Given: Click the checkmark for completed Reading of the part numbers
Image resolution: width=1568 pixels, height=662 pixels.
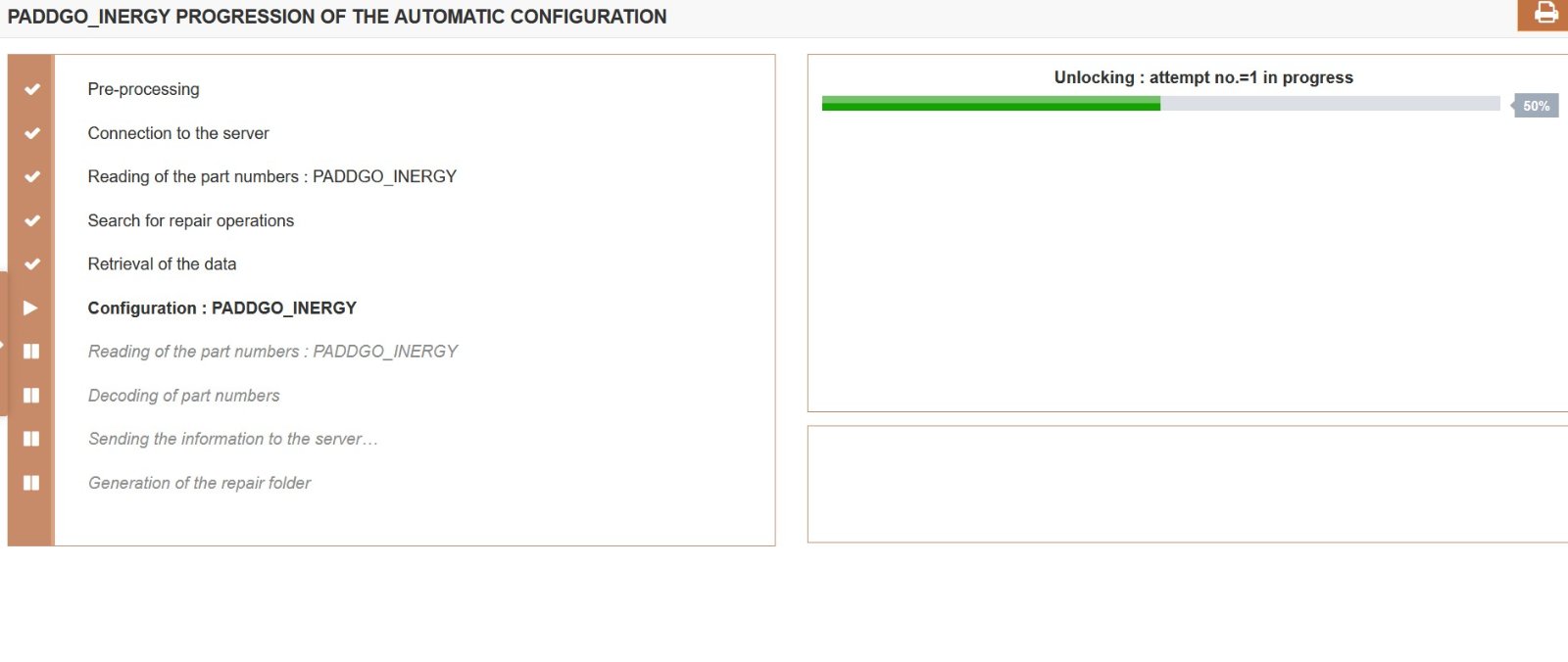Looking at the screenshot, I should 31,176.
